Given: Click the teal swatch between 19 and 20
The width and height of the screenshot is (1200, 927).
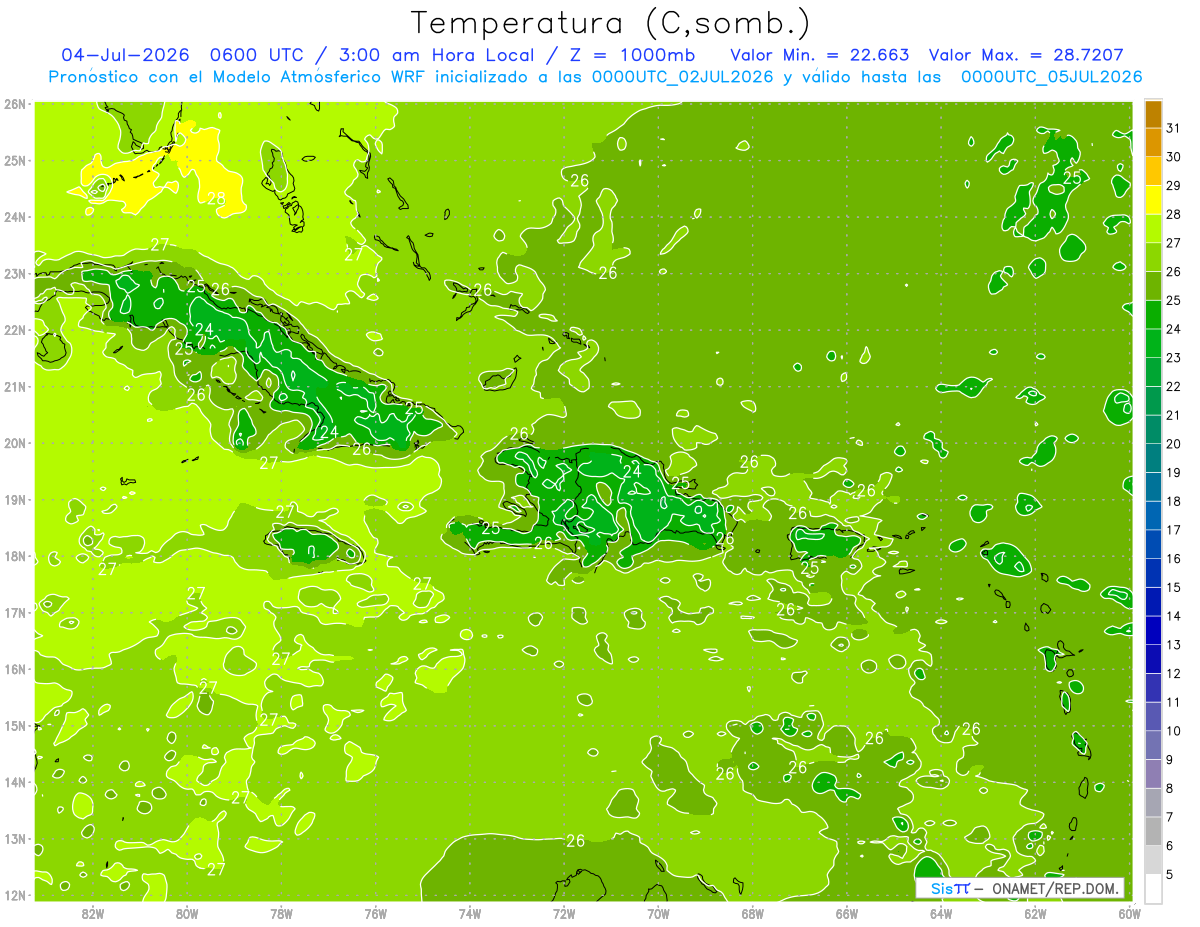Looking at the screenshot, I should 1153,458.
